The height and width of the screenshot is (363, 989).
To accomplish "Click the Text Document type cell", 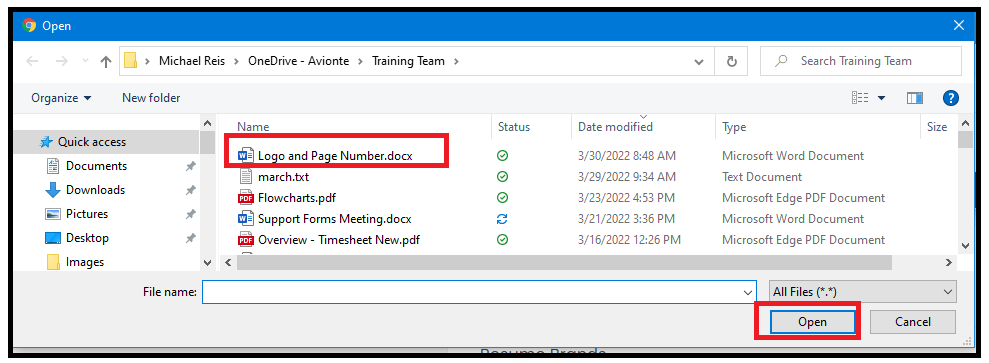I will click(x=762, y=177).
